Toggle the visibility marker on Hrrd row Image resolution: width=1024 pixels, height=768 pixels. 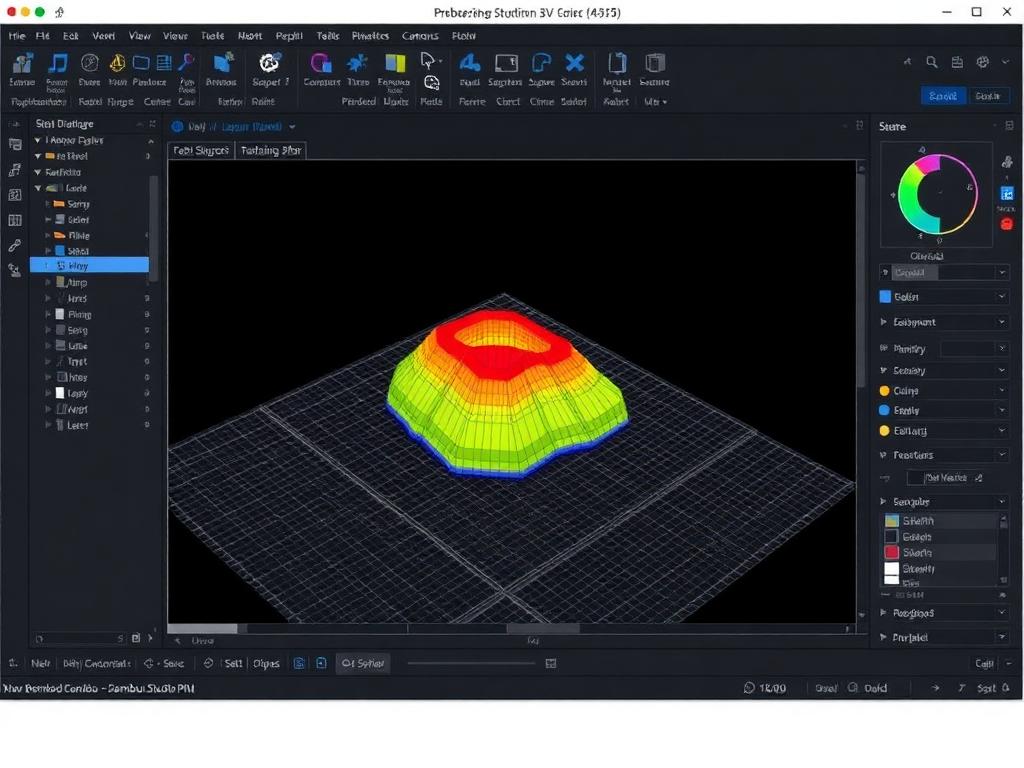point(147,298)
